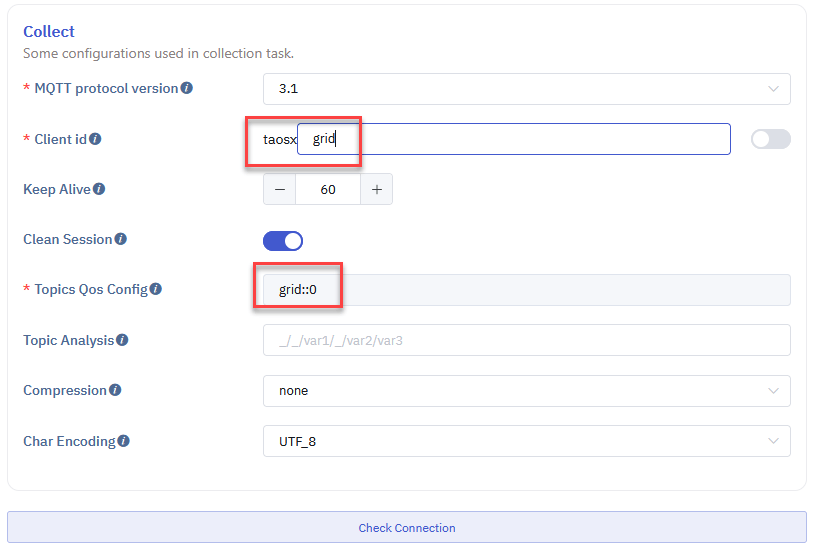Disable the Clean Session switch
Screen dimensions: 819x549
point(283,240)
